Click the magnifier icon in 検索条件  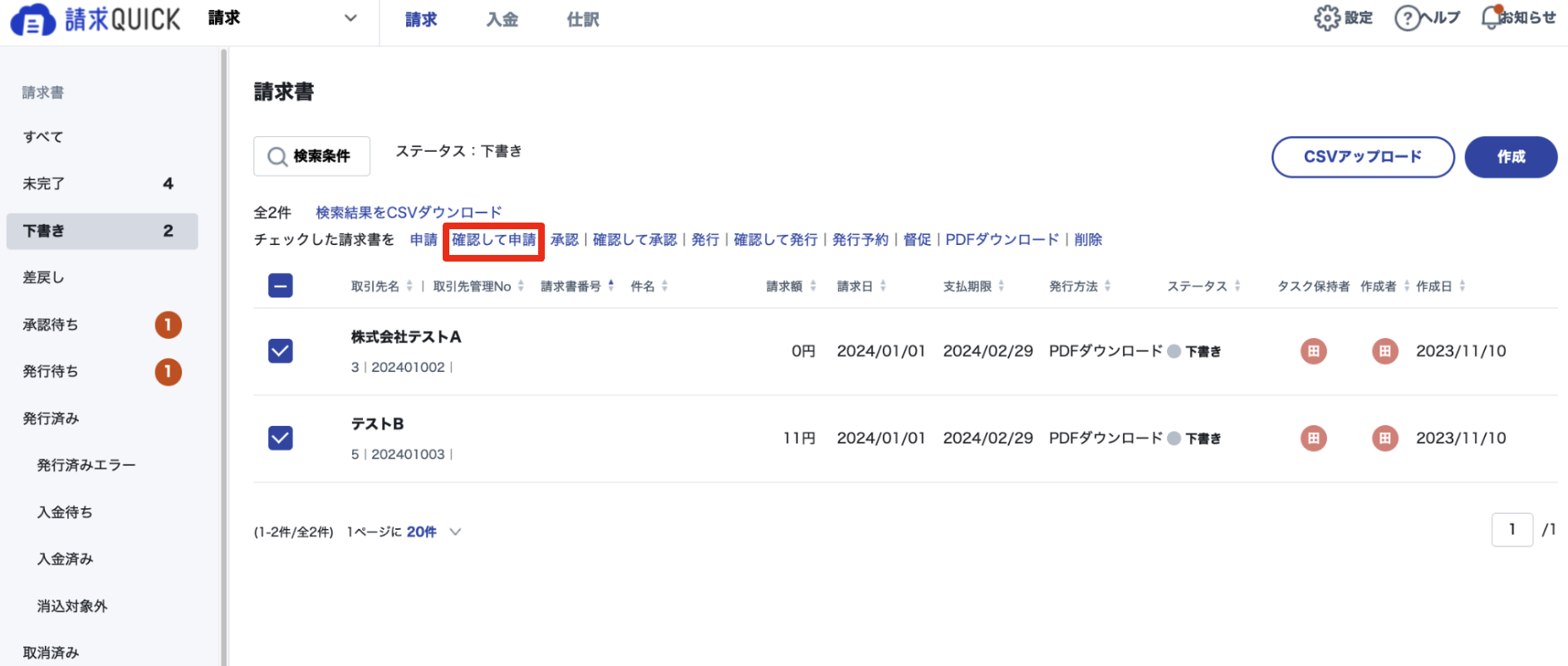[x=277, y=156]
